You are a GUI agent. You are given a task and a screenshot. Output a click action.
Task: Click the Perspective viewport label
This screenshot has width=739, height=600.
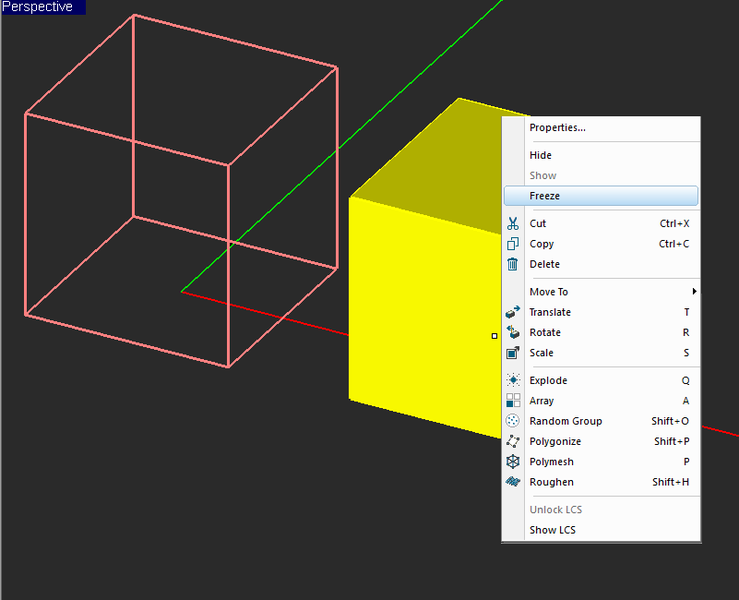(38, 7)
